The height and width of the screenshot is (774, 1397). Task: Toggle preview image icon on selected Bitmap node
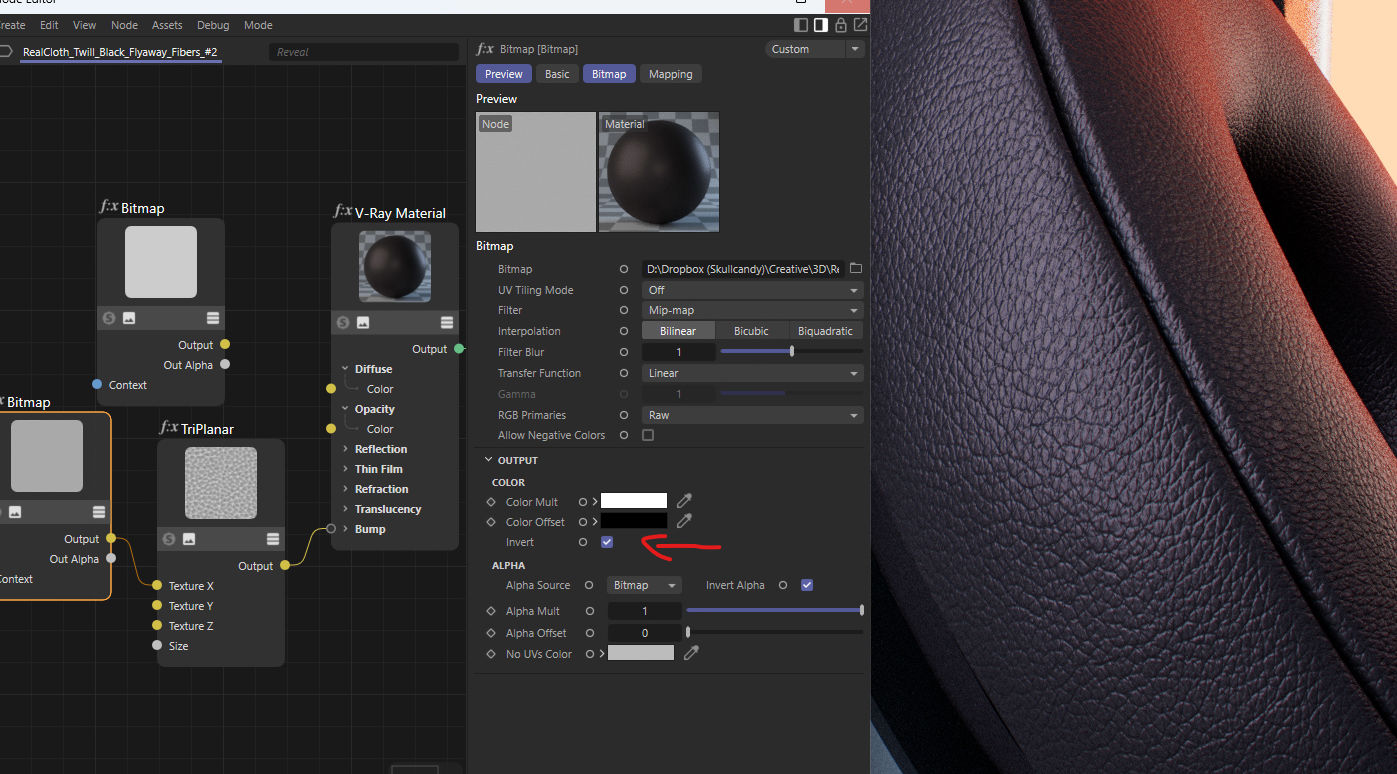pos(15,512)
